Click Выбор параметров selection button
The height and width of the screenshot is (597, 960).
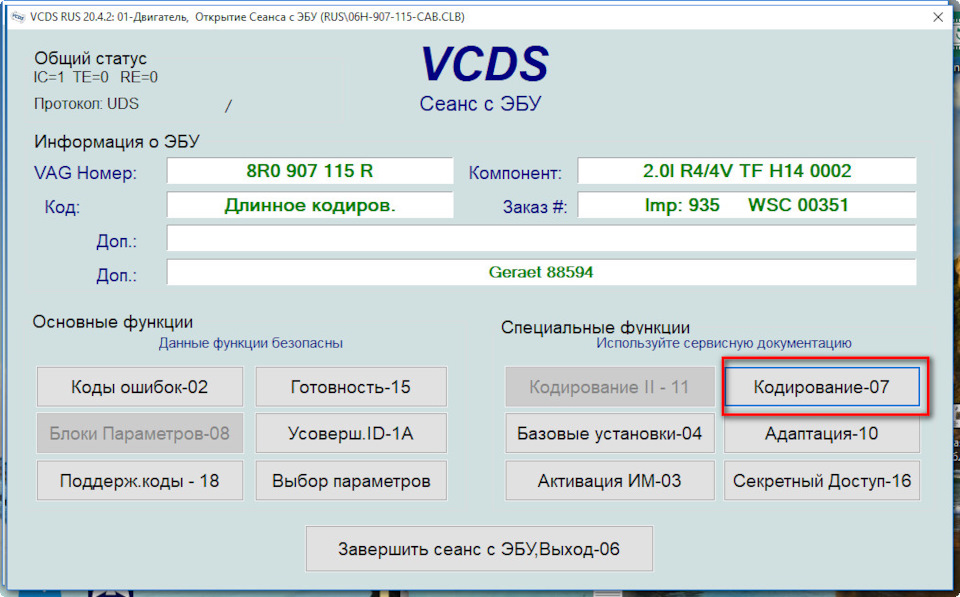click(351, 480)
